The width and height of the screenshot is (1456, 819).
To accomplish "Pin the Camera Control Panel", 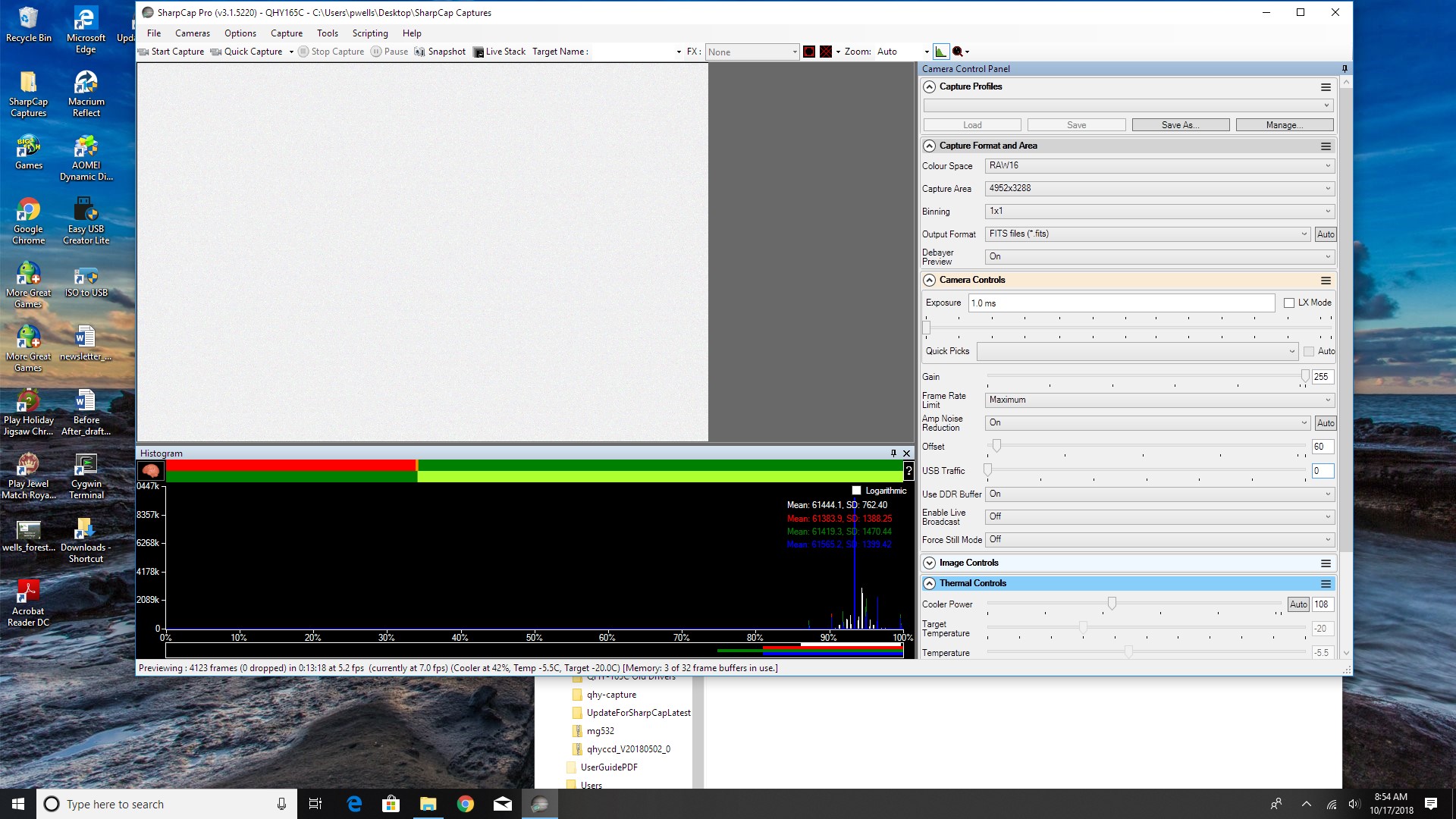I will click(1345, 69).
